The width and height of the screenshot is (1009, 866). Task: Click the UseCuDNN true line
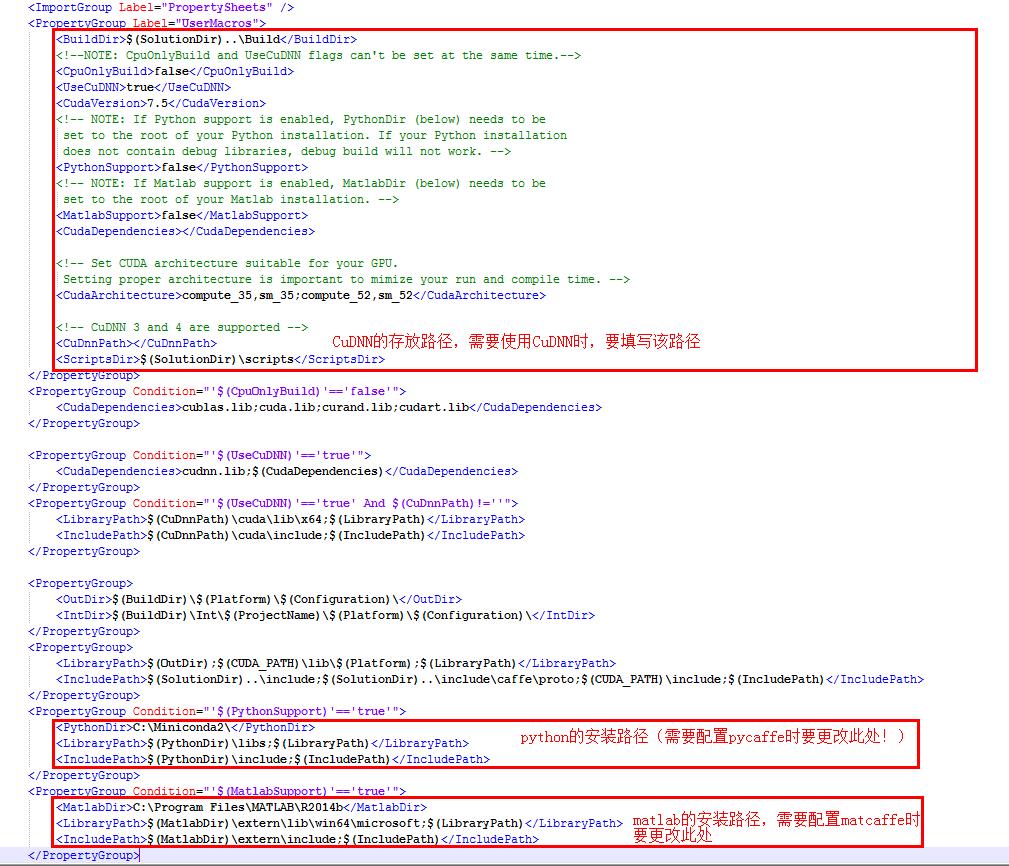coord(143,88)
